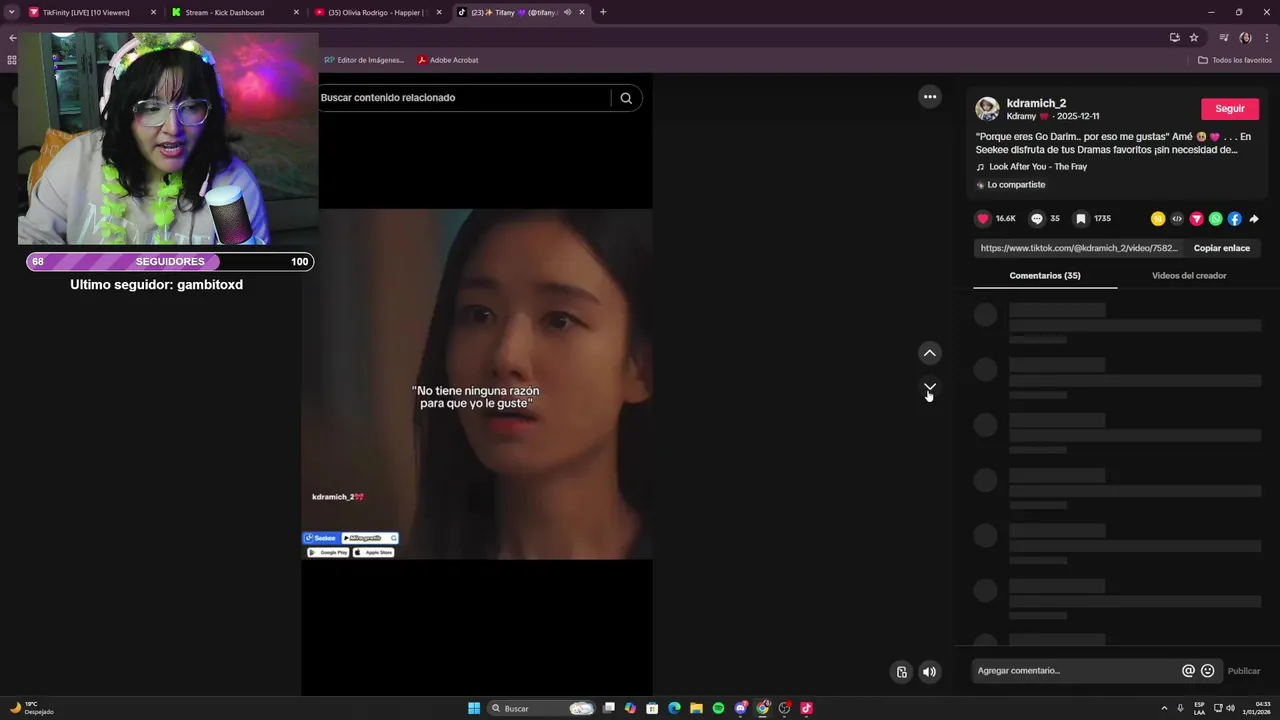
Task: Insert a mention with the @ icon
Action: tap(1188, 671)
